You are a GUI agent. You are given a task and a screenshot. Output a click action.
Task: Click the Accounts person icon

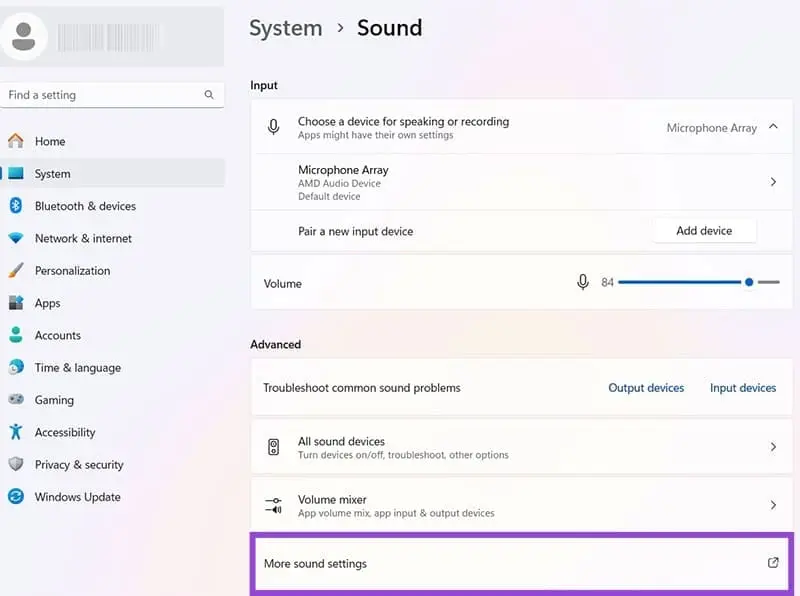(x=16, y=335)
